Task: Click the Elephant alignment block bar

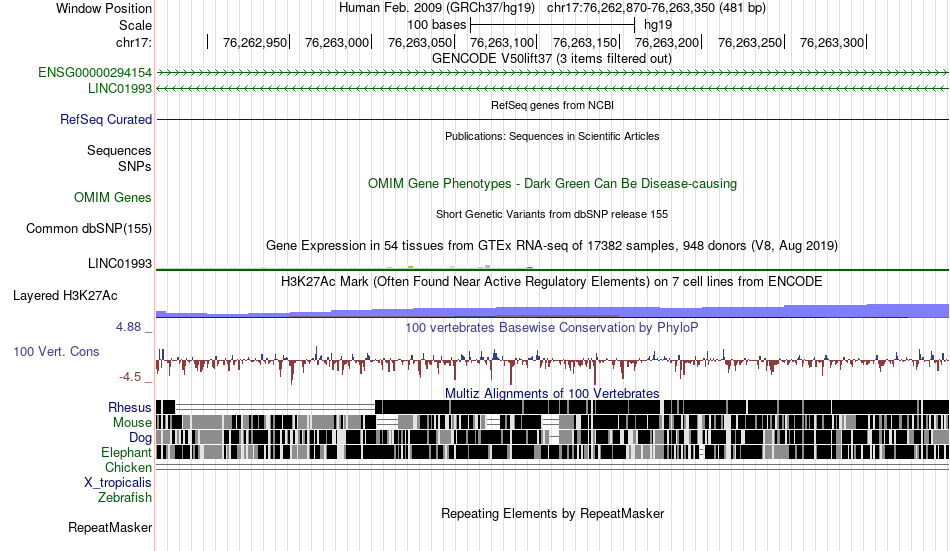Action: pos(553,452)
